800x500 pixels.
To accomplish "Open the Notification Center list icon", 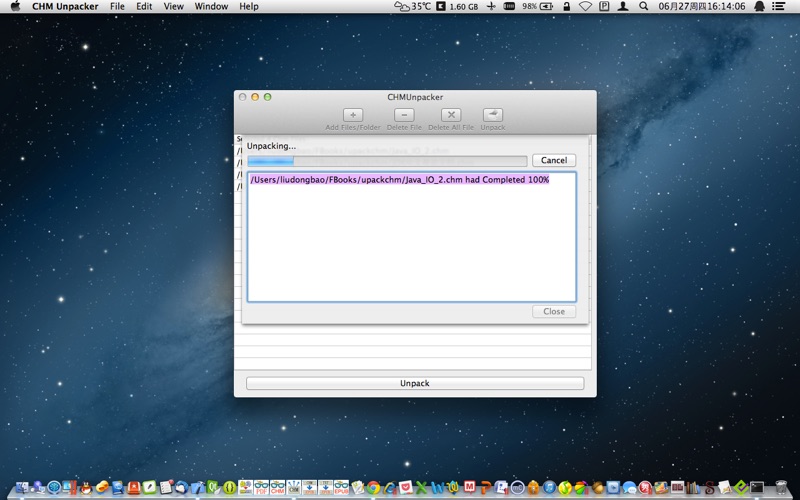I will (779, 6).
